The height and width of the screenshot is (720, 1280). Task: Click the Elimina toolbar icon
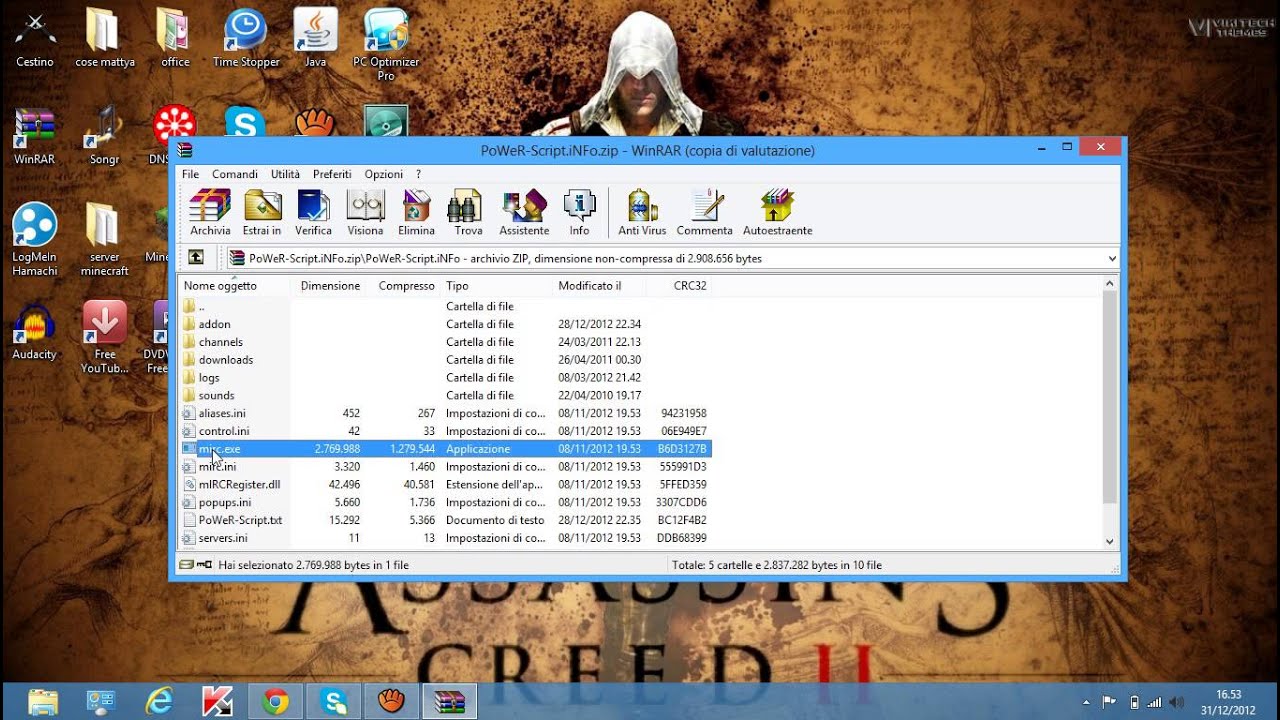point(416,212)
